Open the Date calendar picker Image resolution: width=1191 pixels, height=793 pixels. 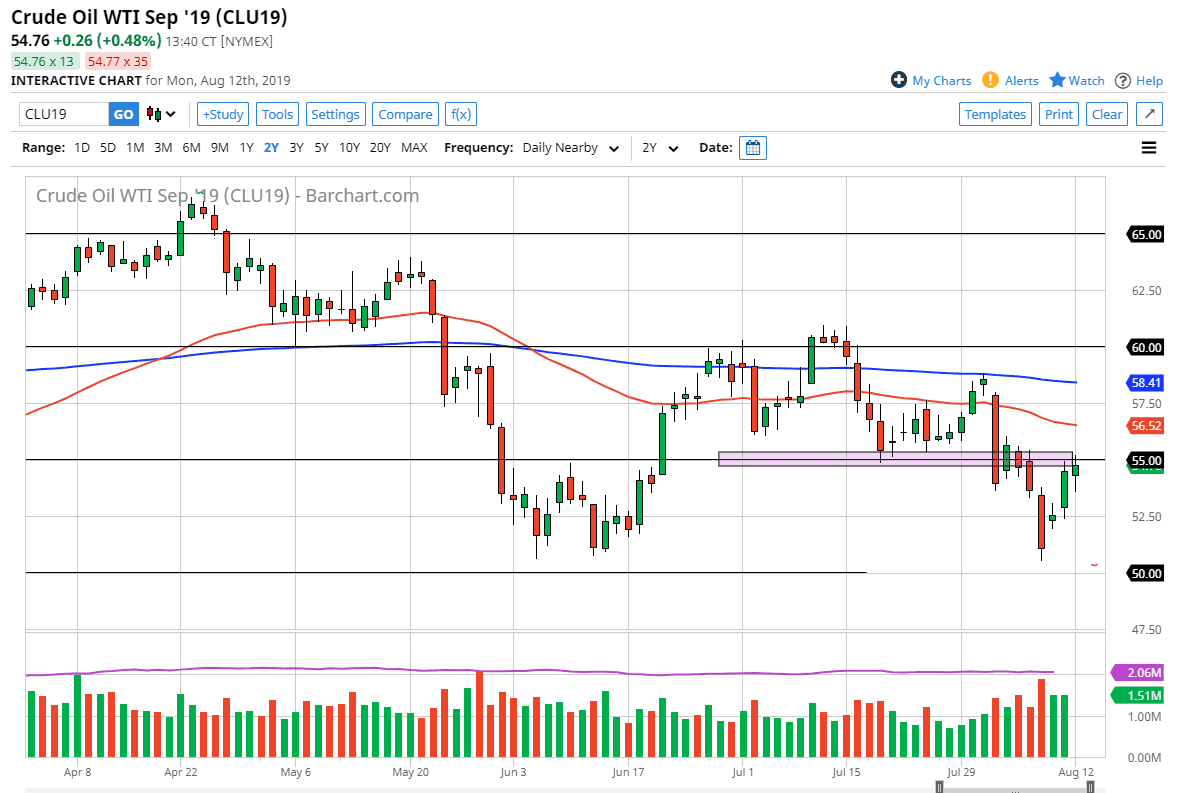coord(751,147)
